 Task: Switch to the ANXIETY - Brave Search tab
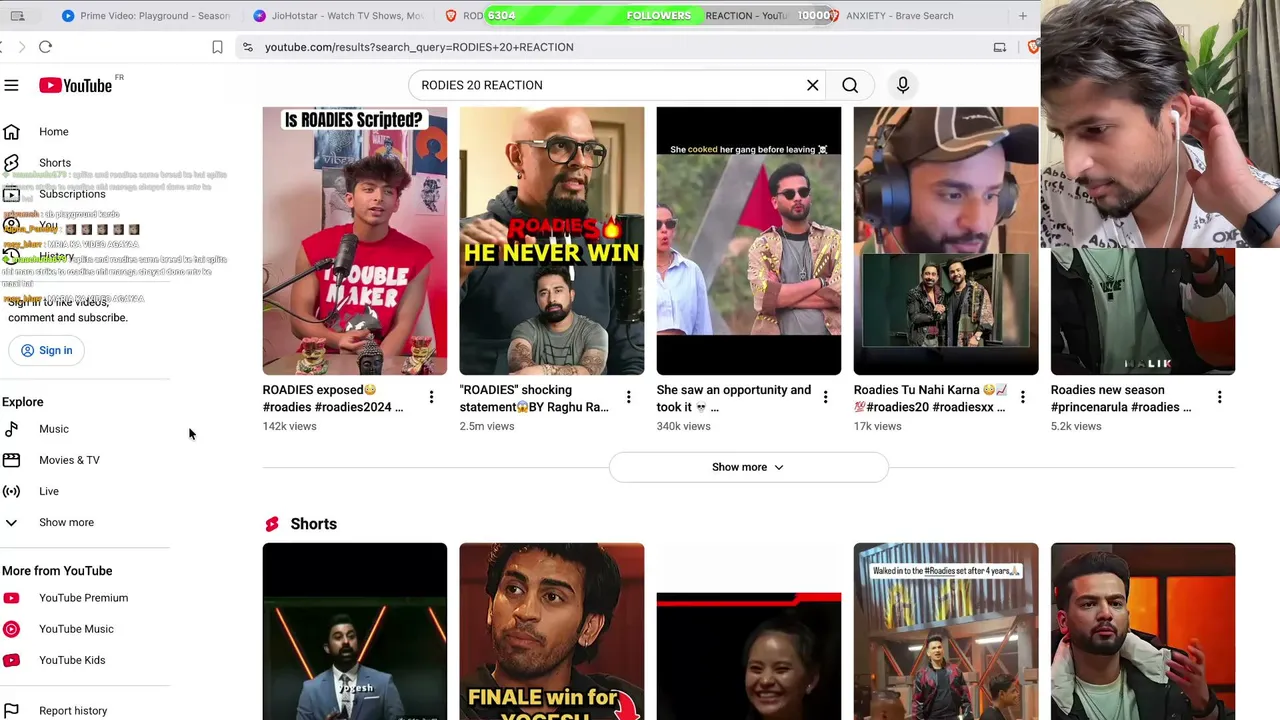point(899,16)
